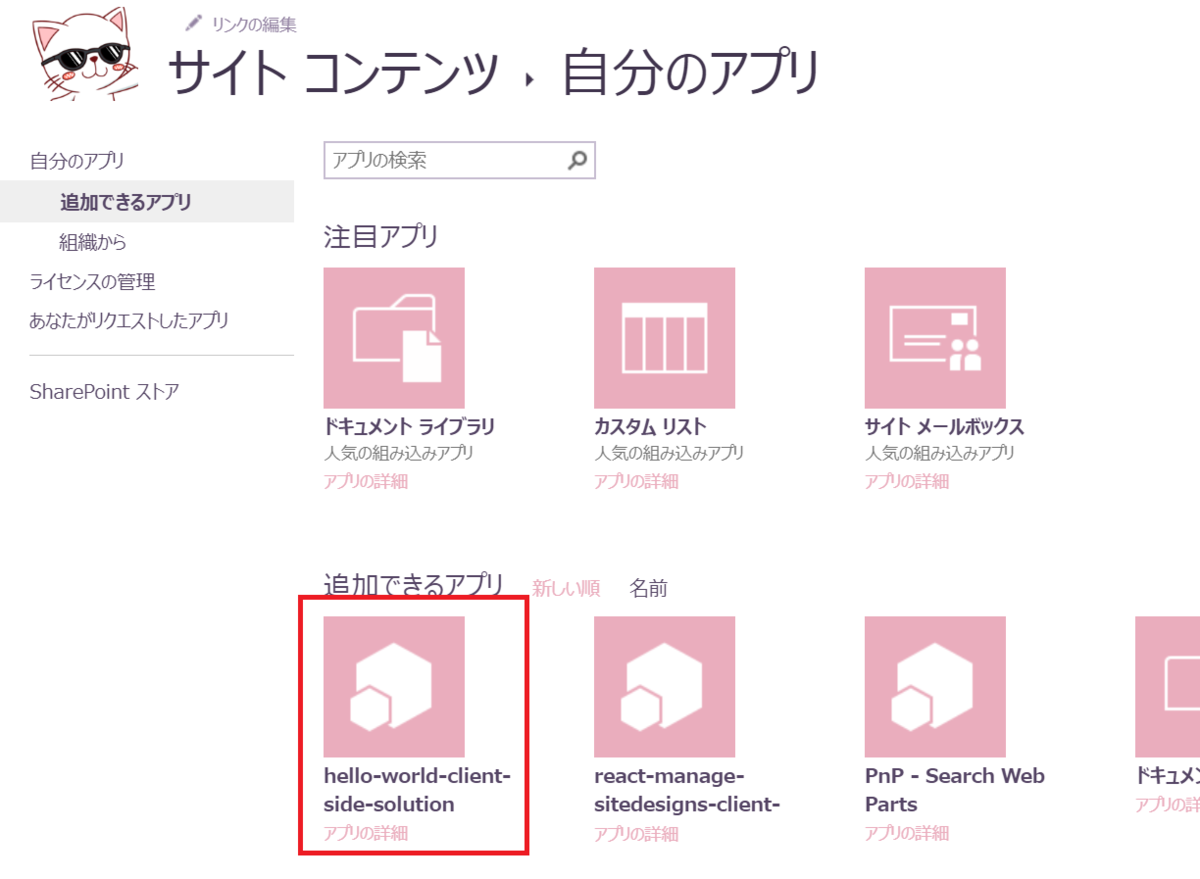Select 自分のアプリ in sidebar

(77, 161)
